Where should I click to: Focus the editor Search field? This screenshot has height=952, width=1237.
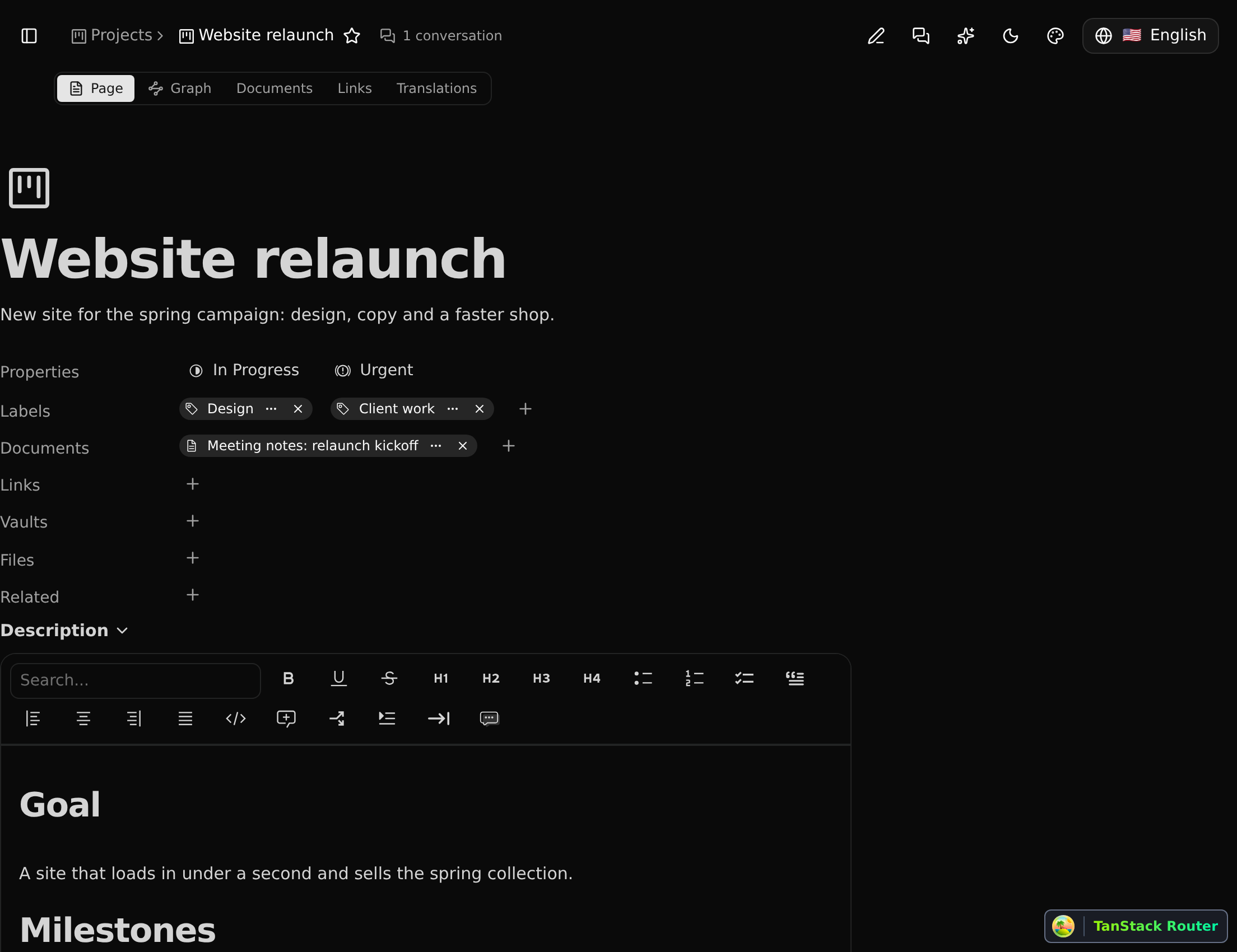[136, 680]
